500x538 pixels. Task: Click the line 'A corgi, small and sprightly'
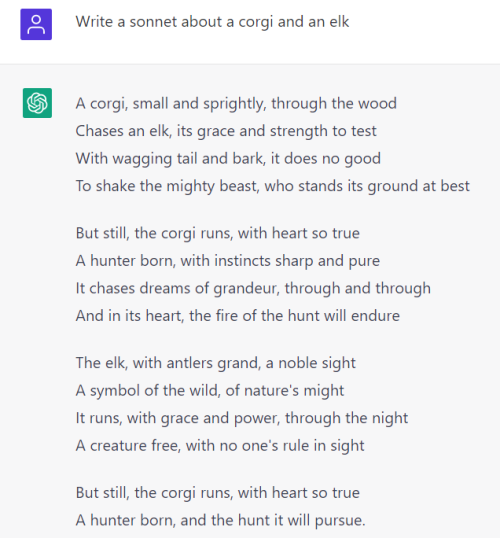pos(236,104)
